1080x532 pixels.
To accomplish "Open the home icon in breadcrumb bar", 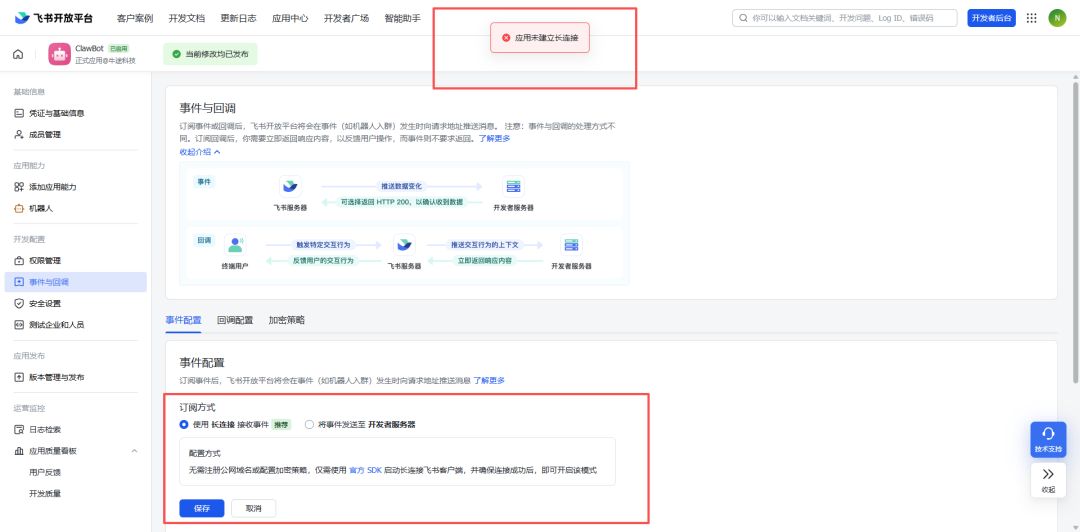I will pos(18,54).
